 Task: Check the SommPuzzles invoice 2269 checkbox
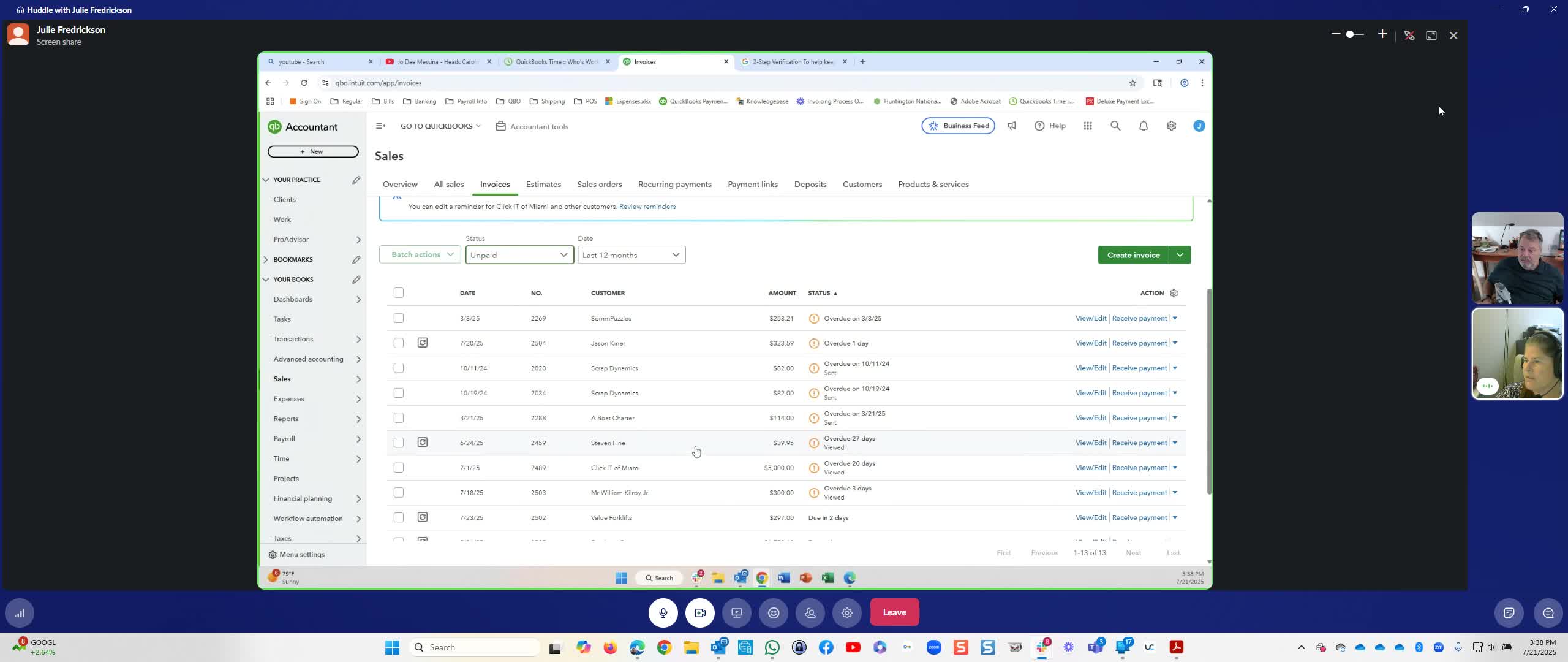click(399, 318)
